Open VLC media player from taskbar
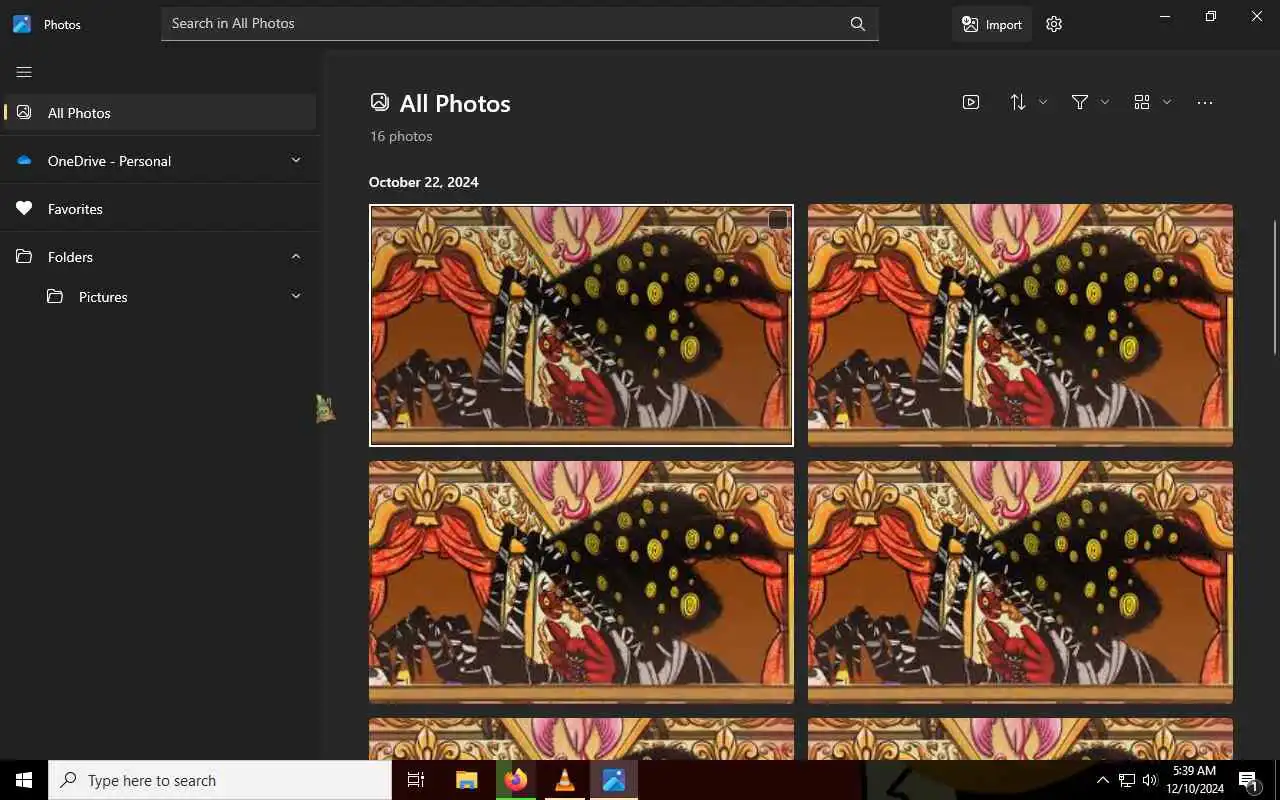1280x800 pixels. click(565, 781)
